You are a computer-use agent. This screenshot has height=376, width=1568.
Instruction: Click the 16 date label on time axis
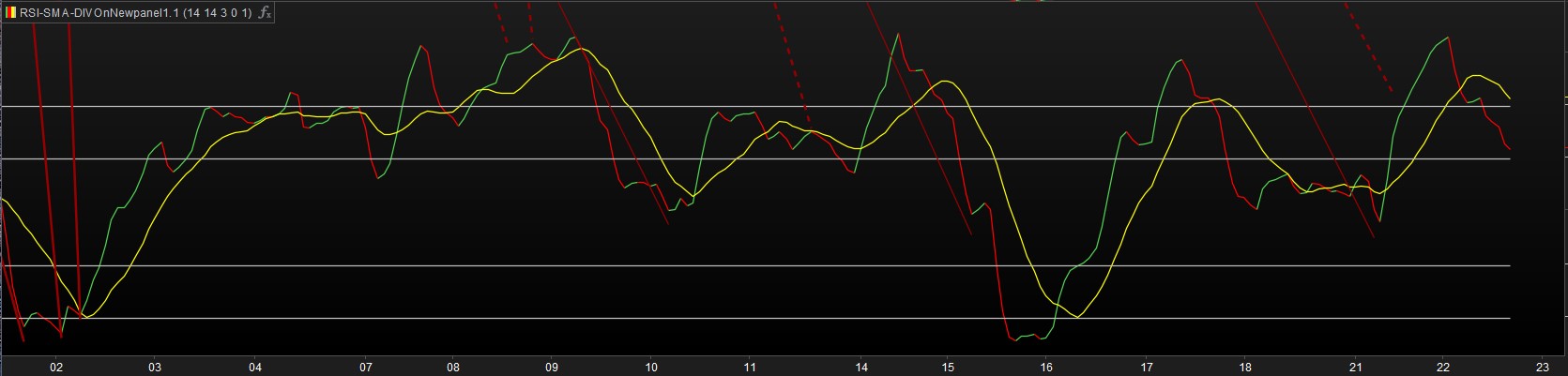[1047, 368]
